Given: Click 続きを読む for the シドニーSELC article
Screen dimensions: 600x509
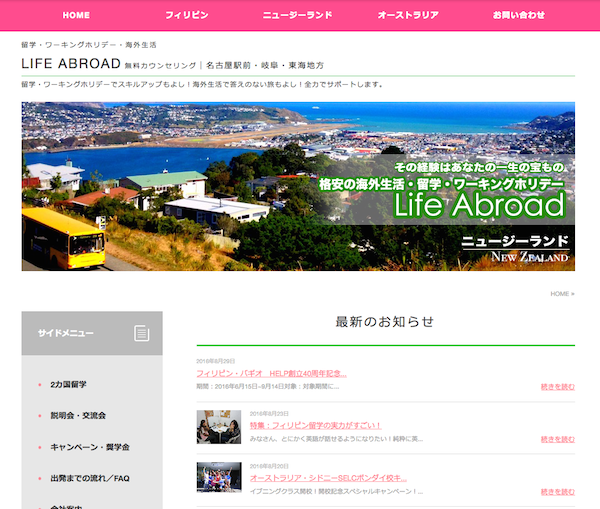Looking at the screenshot, I should [x=558, y=492].
